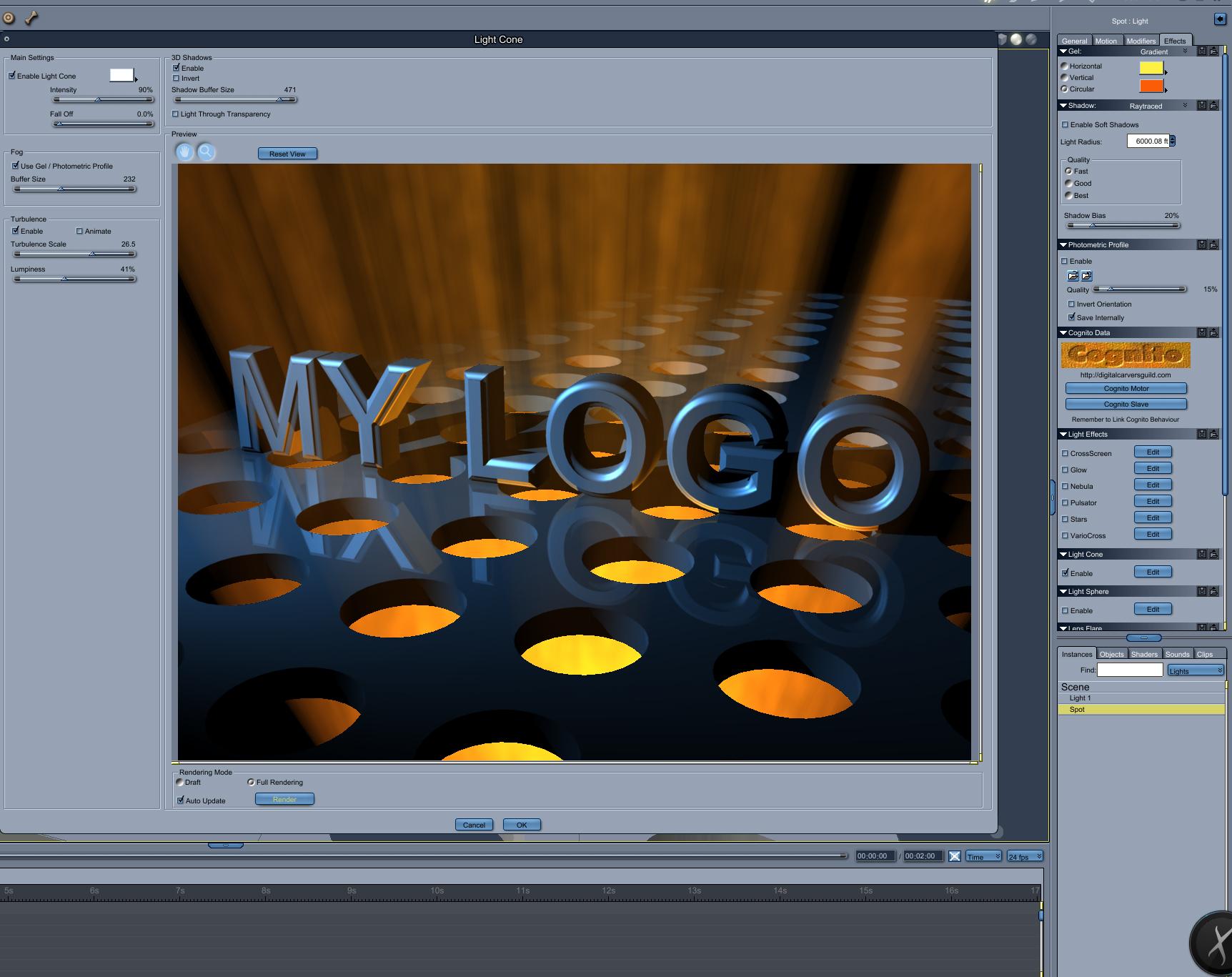
Task: Click save preset icon in Light Cone header
Action: (1202, 554)
